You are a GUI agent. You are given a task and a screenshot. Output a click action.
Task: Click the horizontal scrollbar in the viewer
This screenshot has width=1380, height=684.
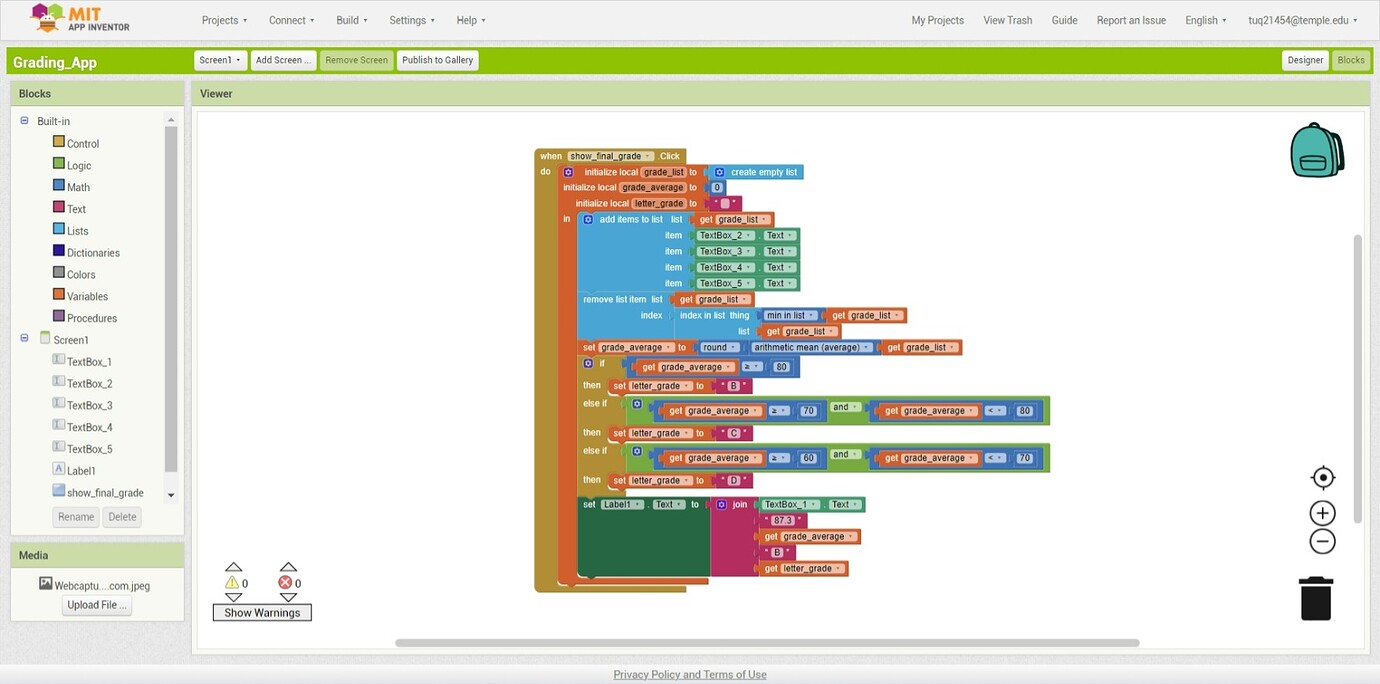[767, 643]
